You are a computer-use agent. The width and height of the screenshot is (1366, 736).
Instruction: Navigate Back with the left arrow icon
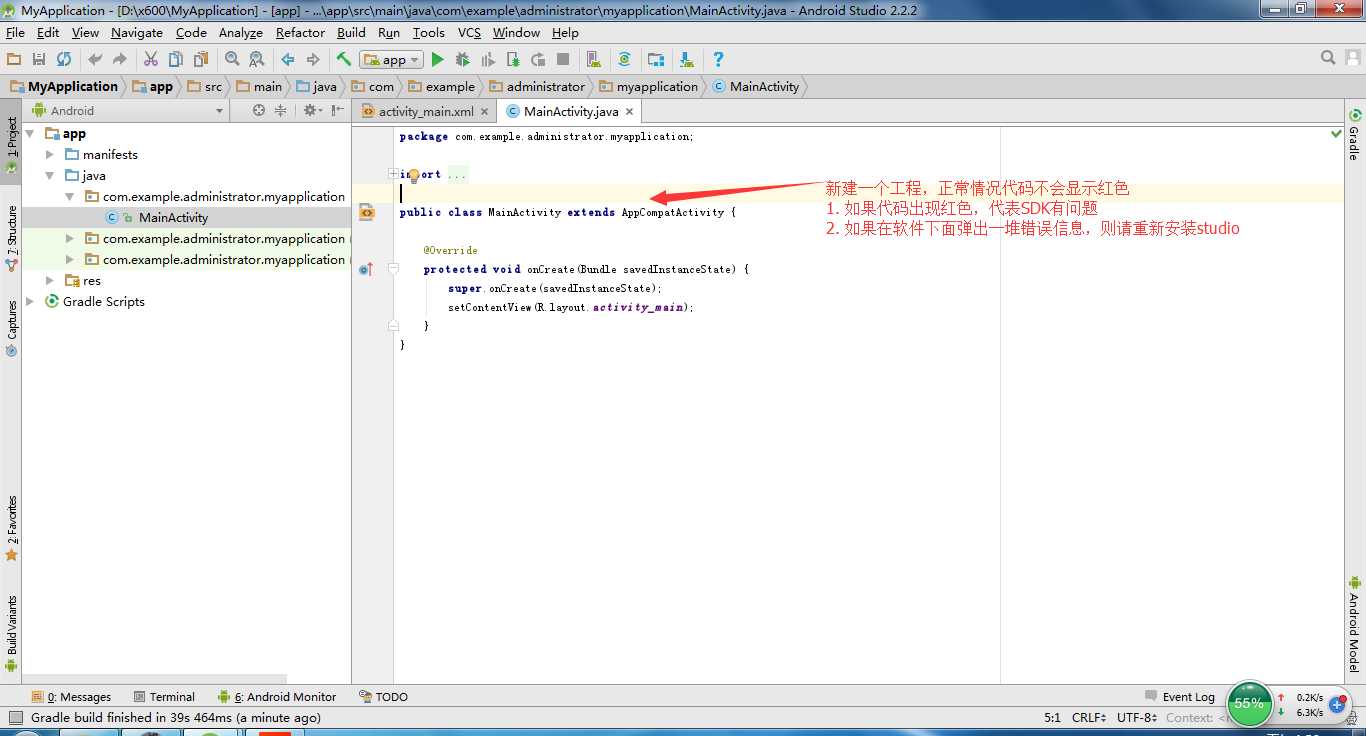pyautogui.click(x=288, y=60)
